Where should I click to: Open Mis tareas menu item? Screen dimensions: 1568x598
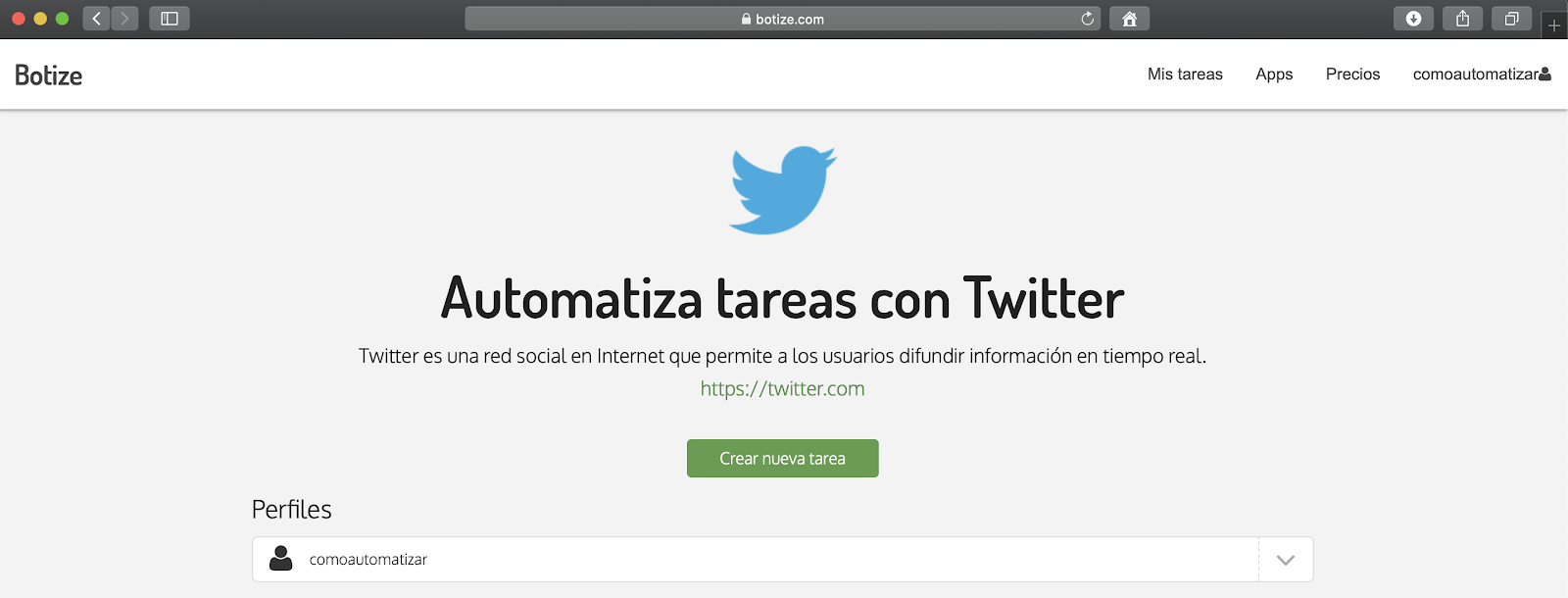tap(1185, 75)
